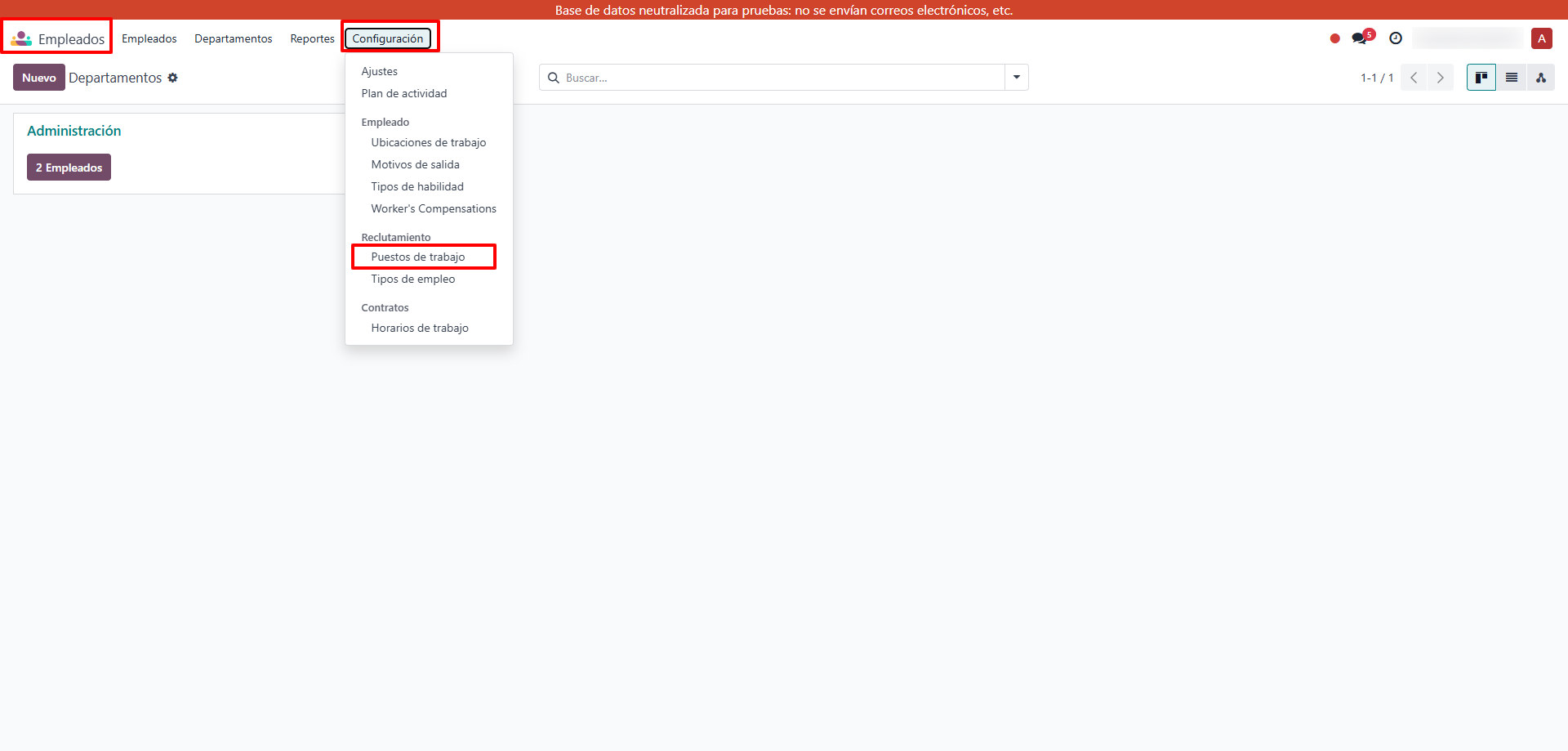The height and width of the screenshot is (751, 1568).
Task: Click the 1-1 / 1 pager counter
Action: pyautogui.click(x=1377, y=78)
